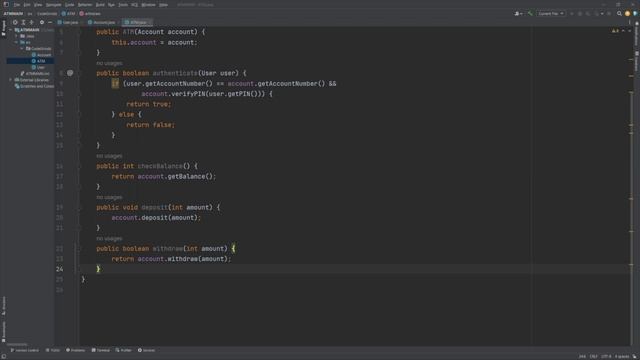Close the ATM.java editor tab
The width and height of the screenshot is (640, 360).
coord(150,22)
